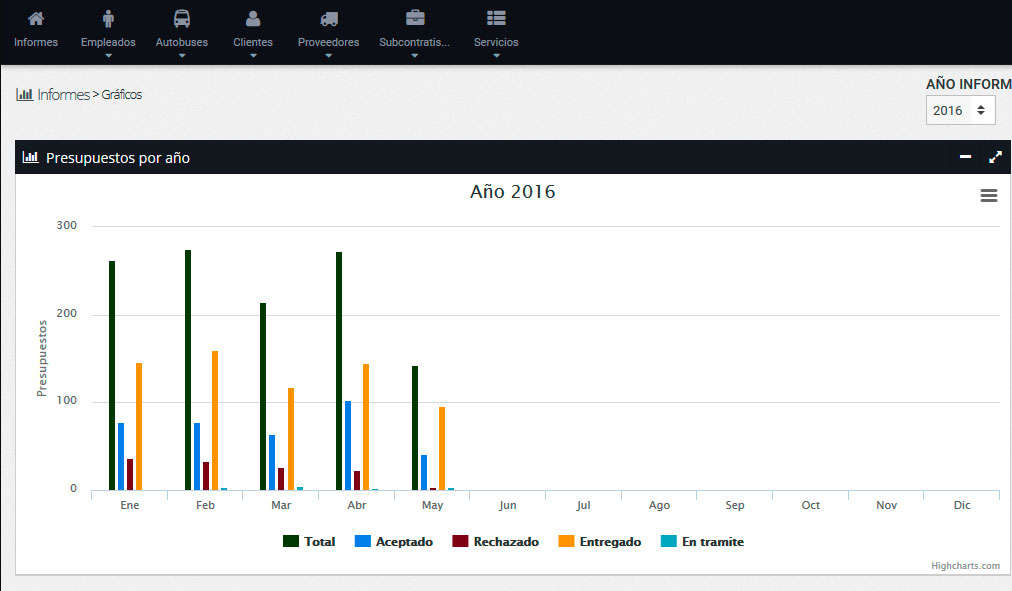Click the Clientes user icon
The image size is (1012, 591).
click(253, 18)
